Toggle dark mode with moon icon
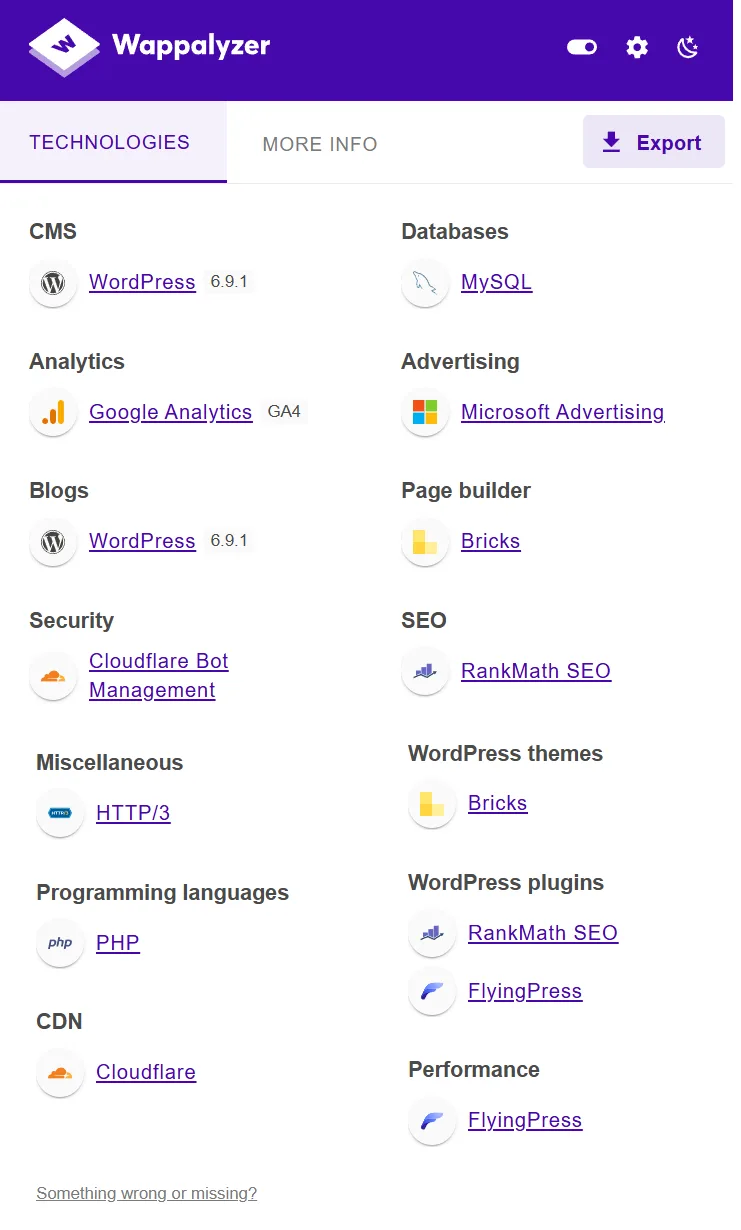Image resolution: width=741 pixels, height=1230 pixels. pyautogui.click(x=688, y=47)
